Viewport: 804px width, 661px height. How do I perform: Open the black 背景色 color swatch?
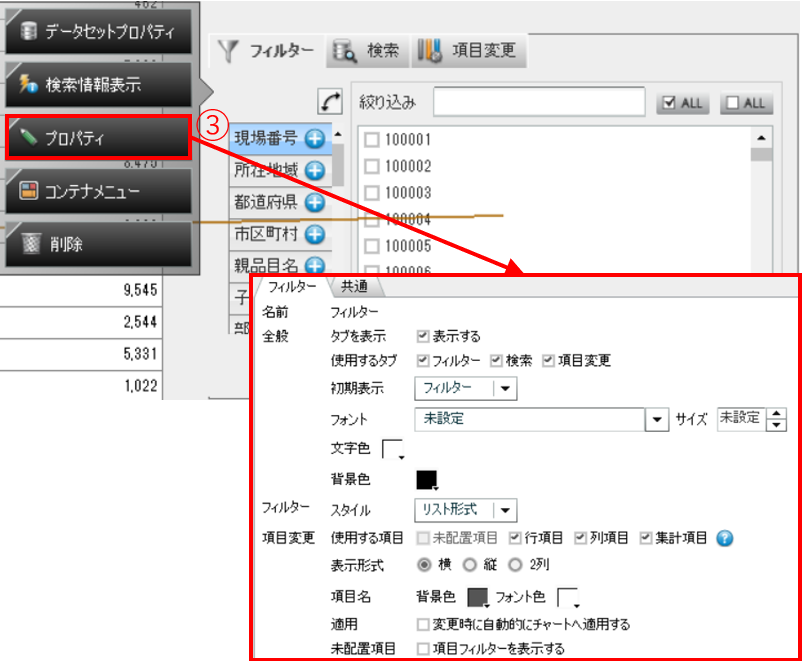click(x=427, y=480)
